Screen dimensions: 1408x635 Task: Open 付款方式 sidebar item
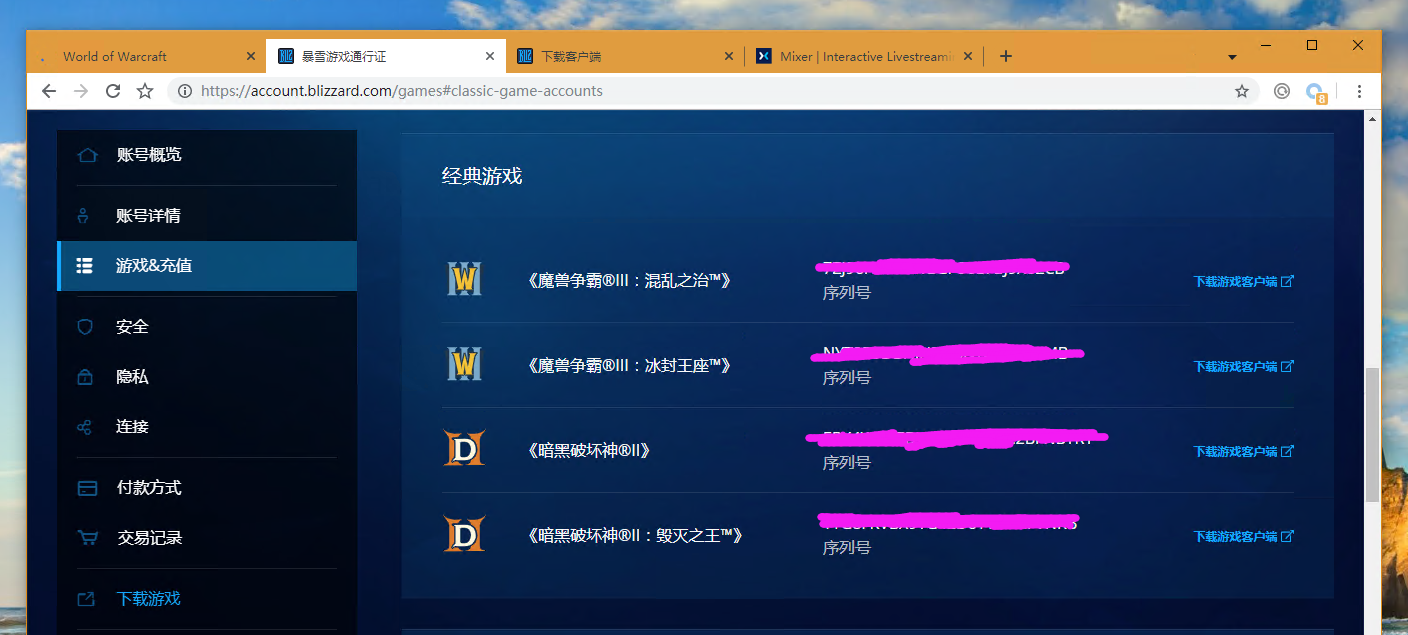(207, 488)
